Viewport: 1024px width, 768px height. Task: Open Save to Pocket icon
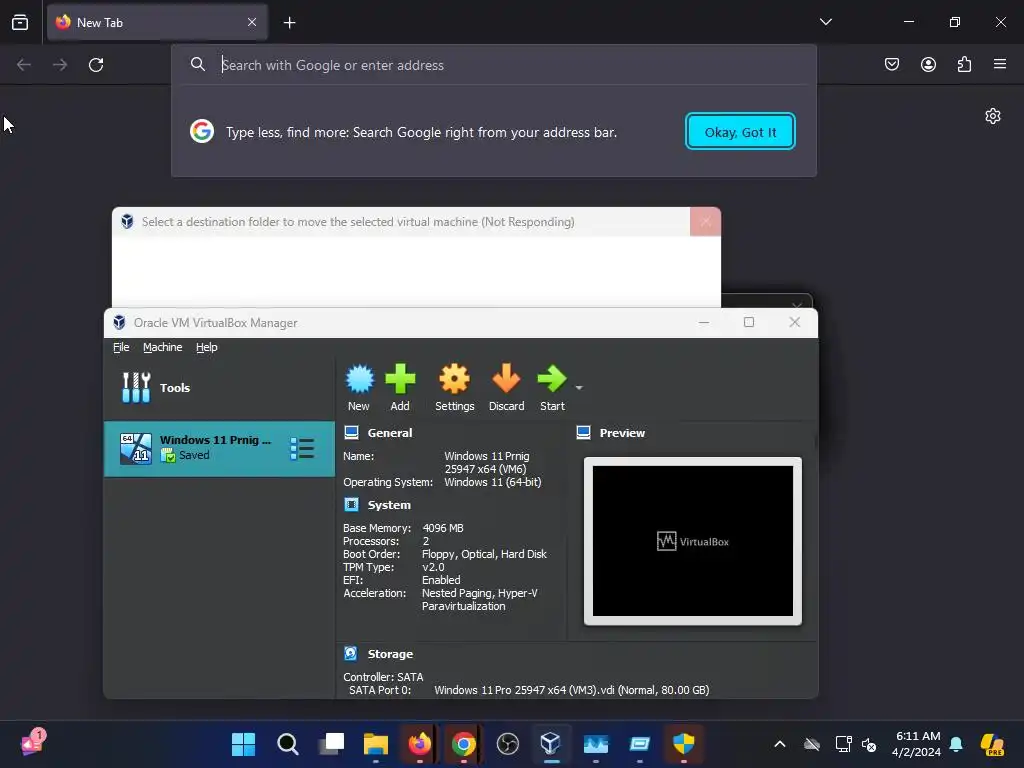891,64
